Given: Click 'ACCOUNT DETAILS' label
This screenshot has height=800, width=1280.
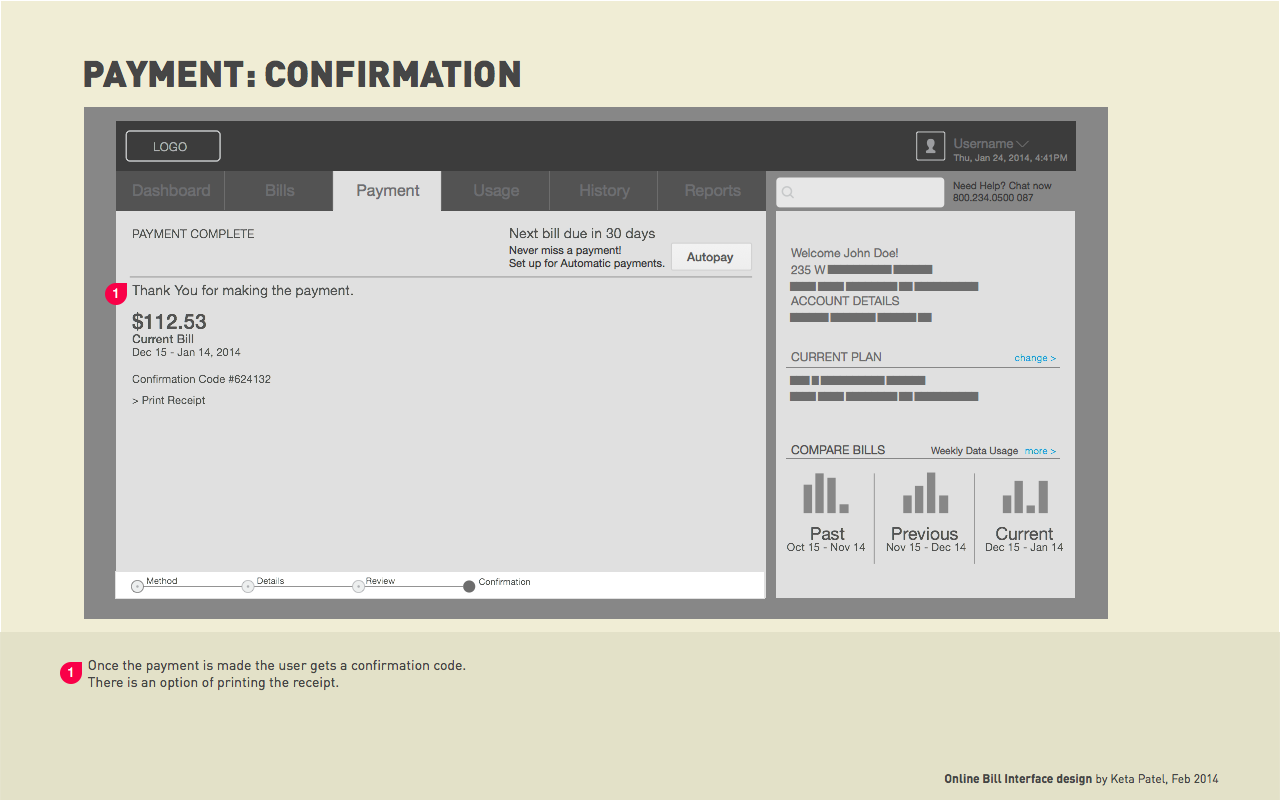Looking at the screenshot, I should tap(845, 301).
